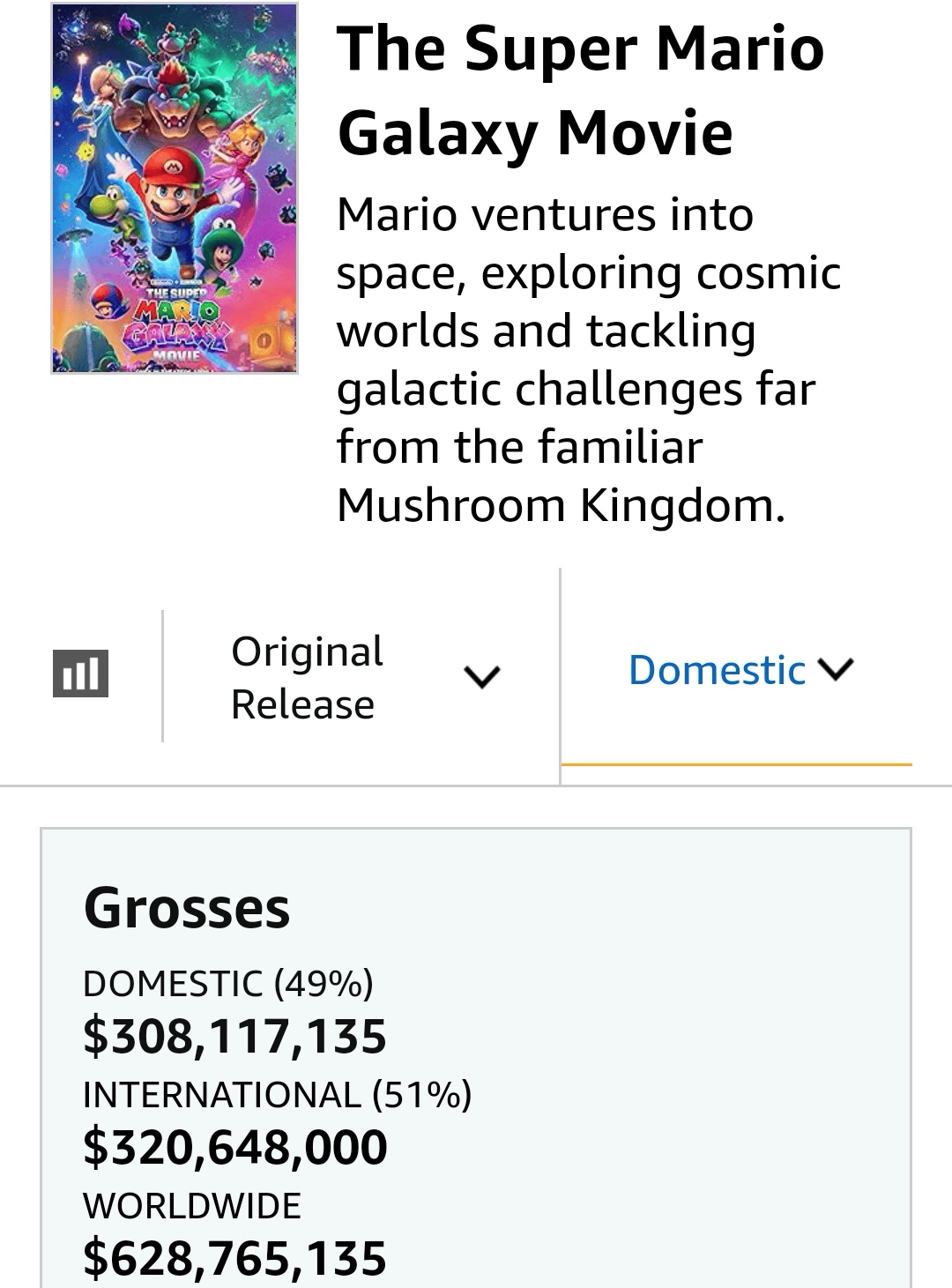Tap the movie poster thumbnail
The height and width of the screenshot is (1288, 952).
coord(175,189)
